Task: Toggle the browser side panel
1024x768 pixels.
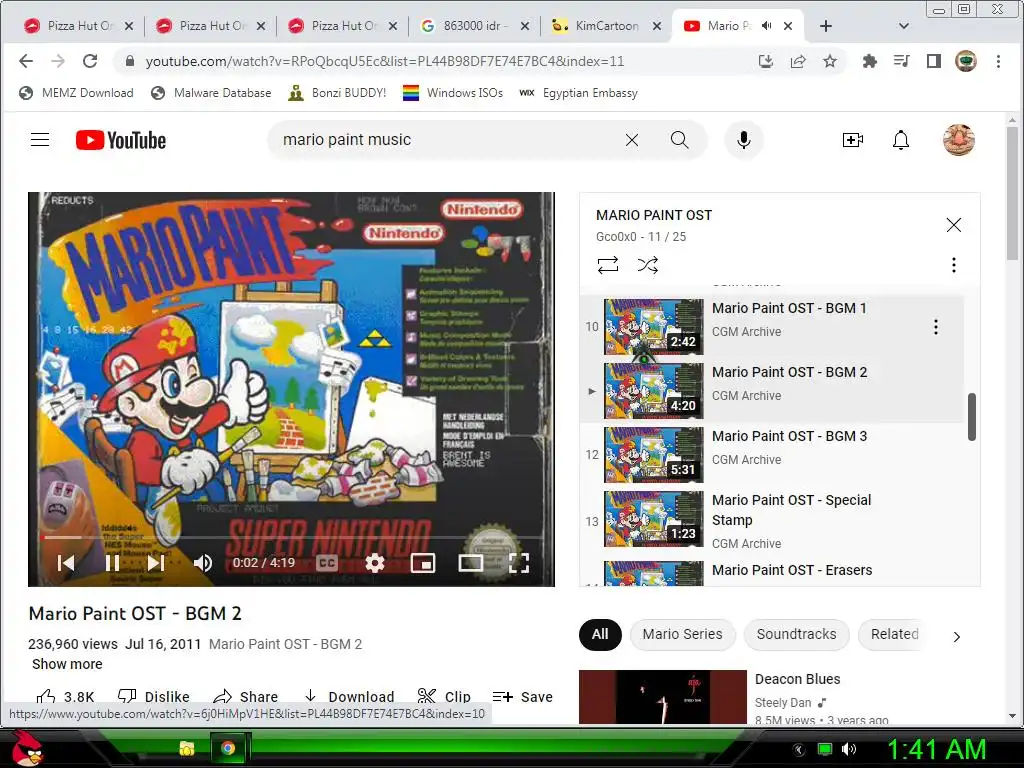Action: click(933, 61)
